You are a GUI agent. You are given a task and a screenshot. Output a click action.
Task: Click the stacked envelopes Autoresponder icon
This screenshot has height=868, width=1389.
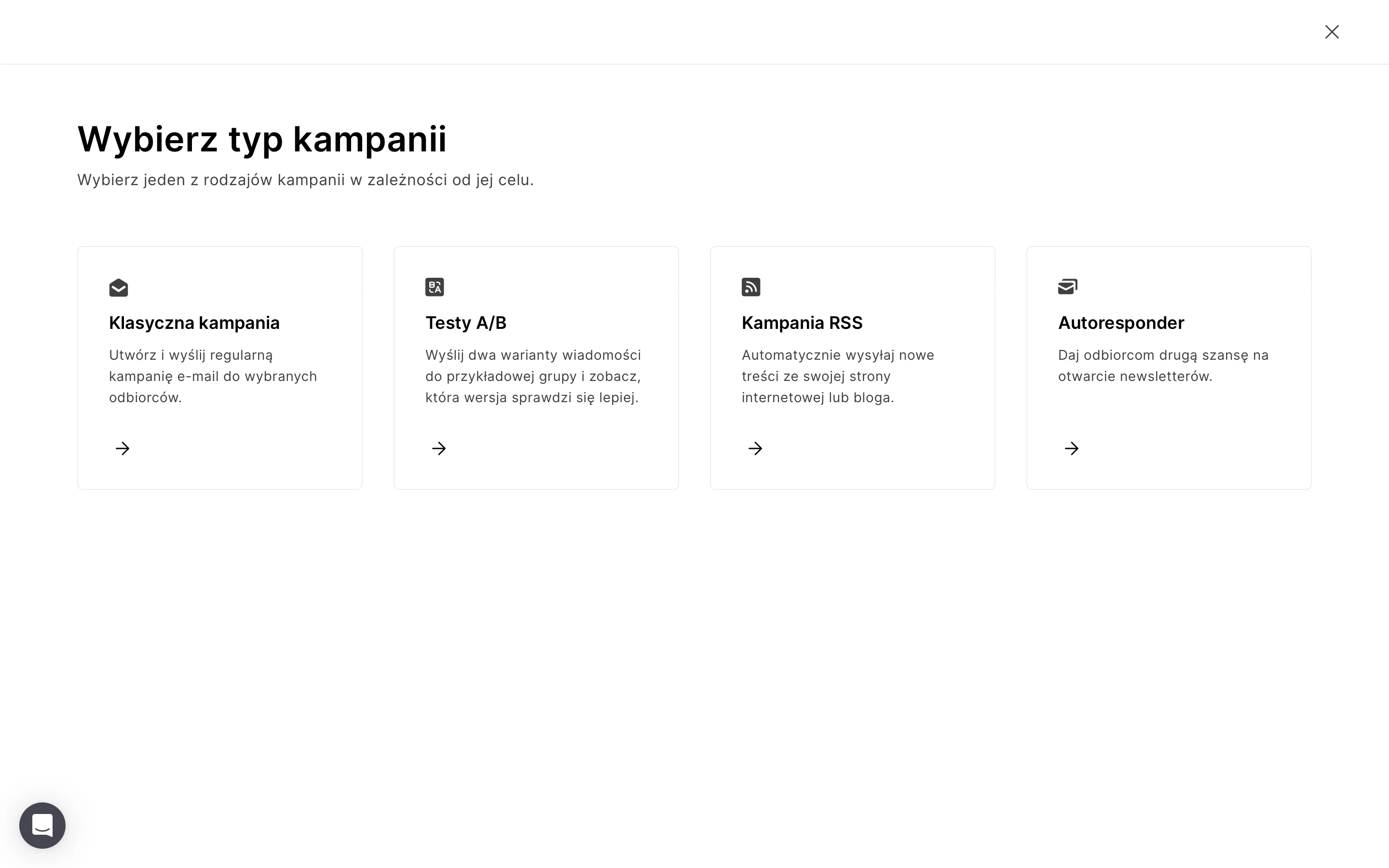[1068, 286]
